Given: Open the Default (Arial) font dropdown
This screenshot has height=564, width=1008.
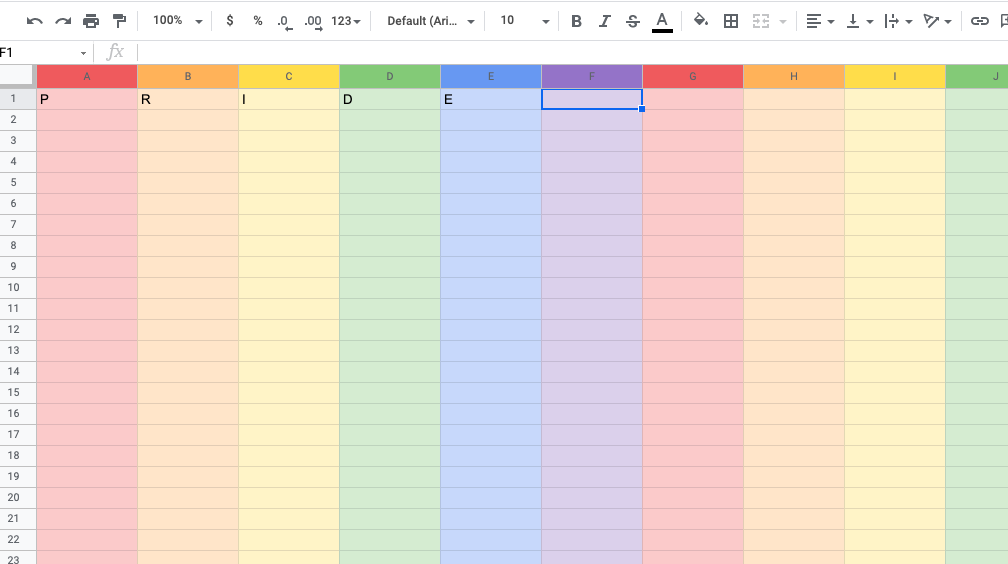Looking at the screenshot, I should (x=430, y=21).
